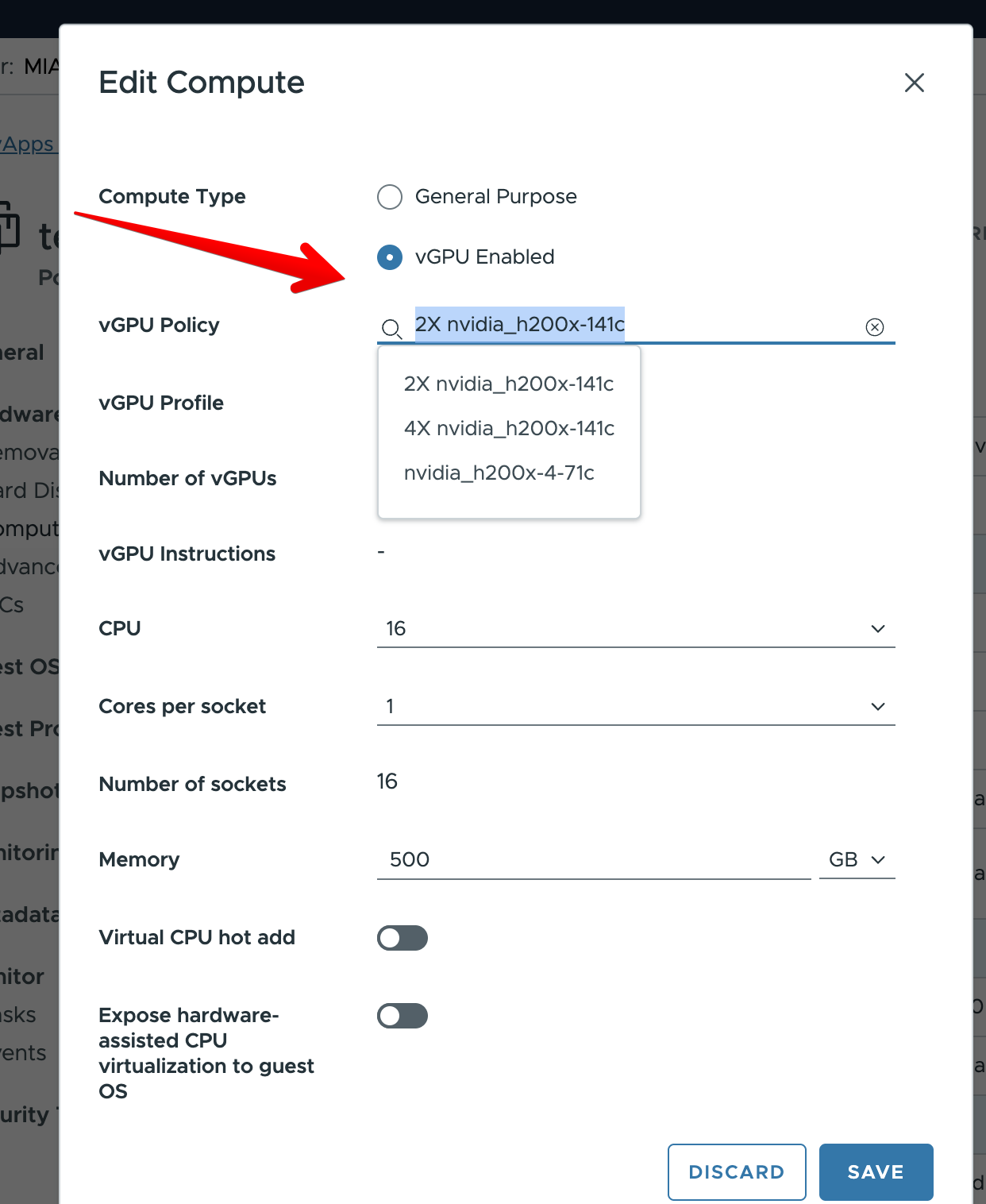Save the compute settings
This screenshot has width=986, height=1204.
coord(876,1171)
